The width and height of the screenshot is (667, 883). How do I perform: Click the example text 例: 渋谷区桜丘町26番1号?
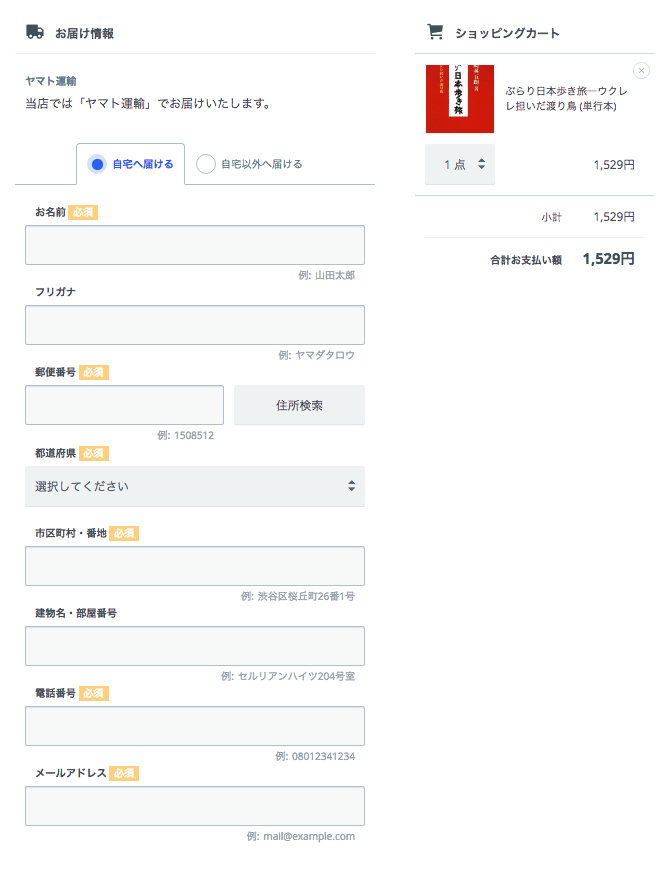[298, 596]
